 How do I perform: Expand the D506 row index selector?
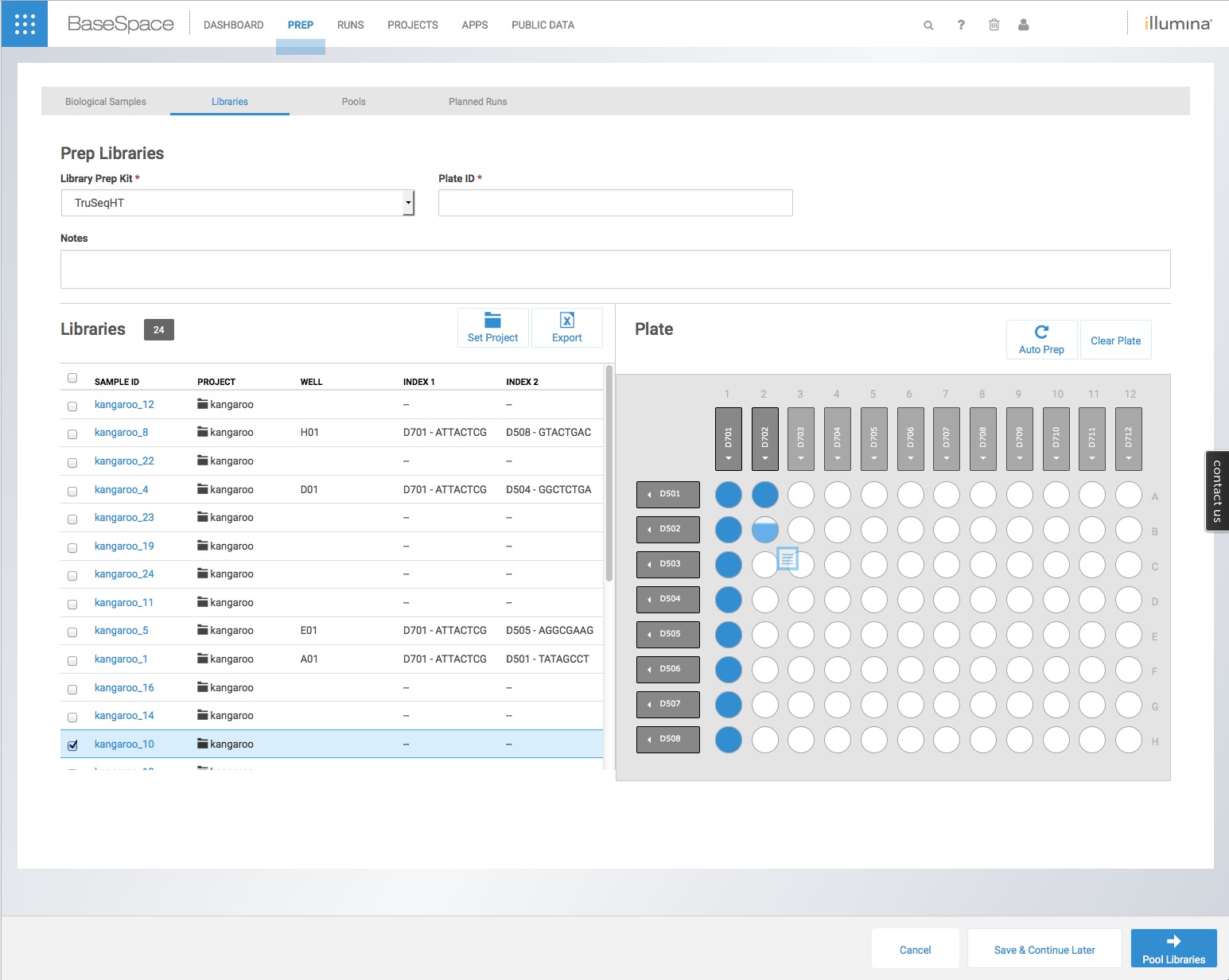pos(668,669)
